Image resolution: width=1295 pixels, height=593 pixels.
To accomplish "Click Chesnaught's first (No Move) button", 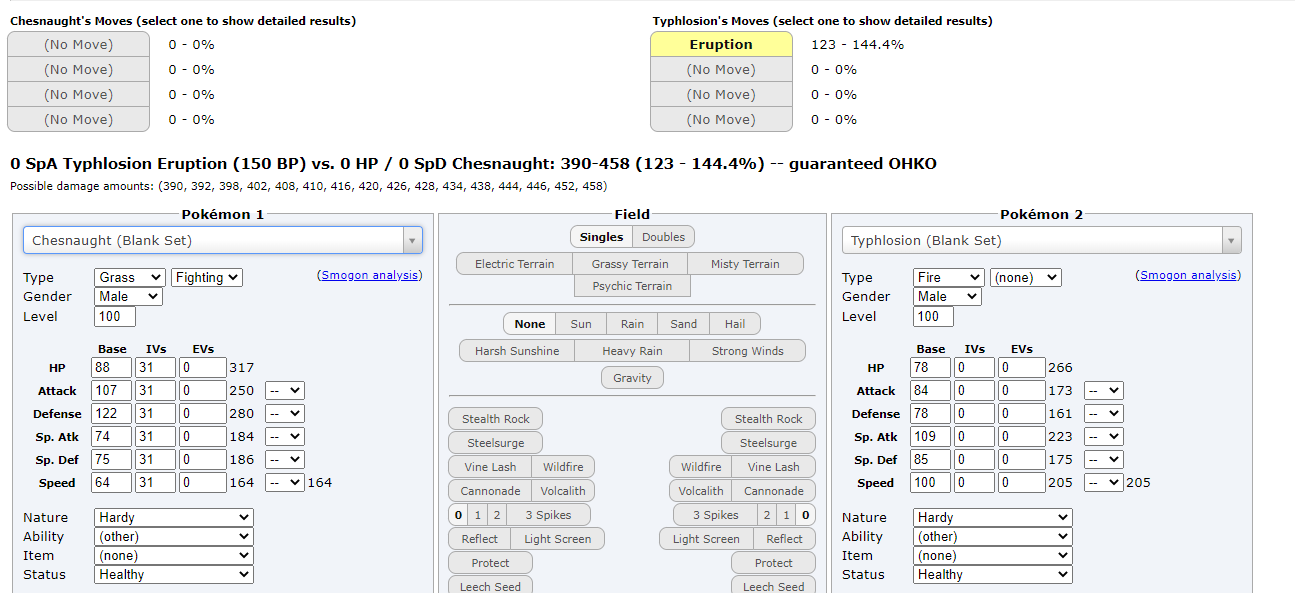I will [78, 44].
